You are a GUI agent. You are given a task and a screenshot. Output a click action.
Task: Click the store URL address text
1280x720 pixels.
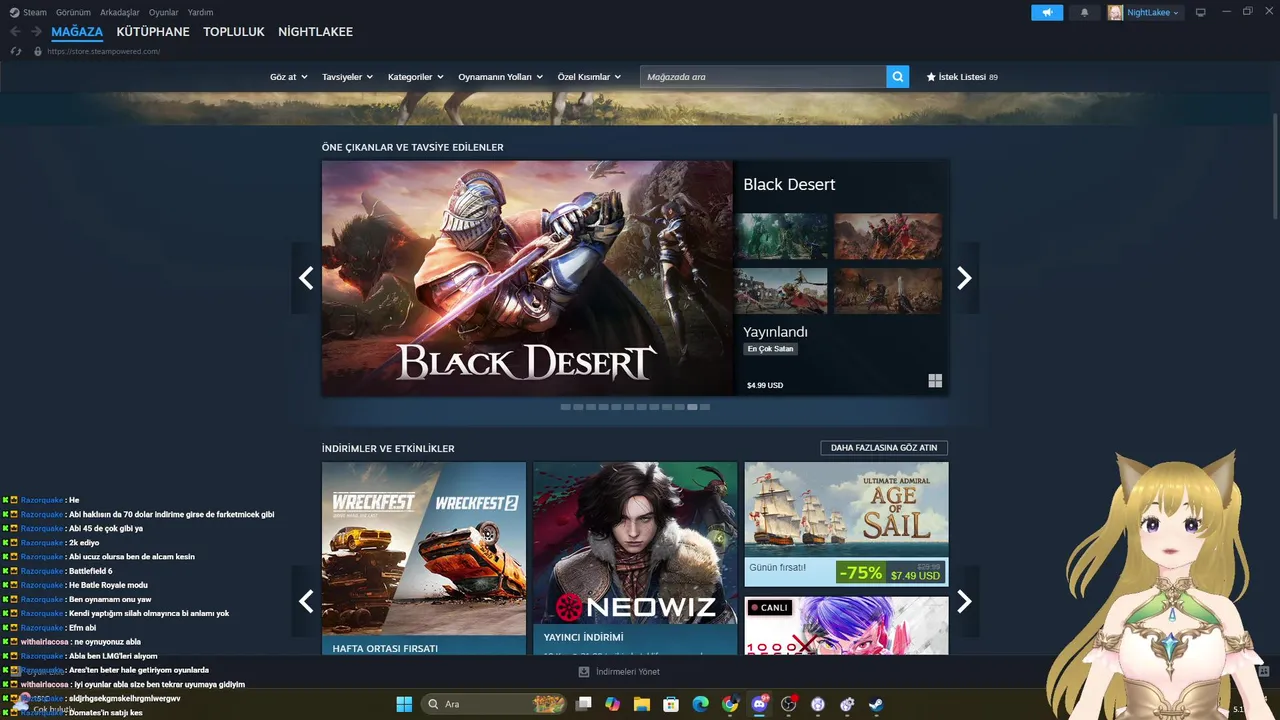103,51
